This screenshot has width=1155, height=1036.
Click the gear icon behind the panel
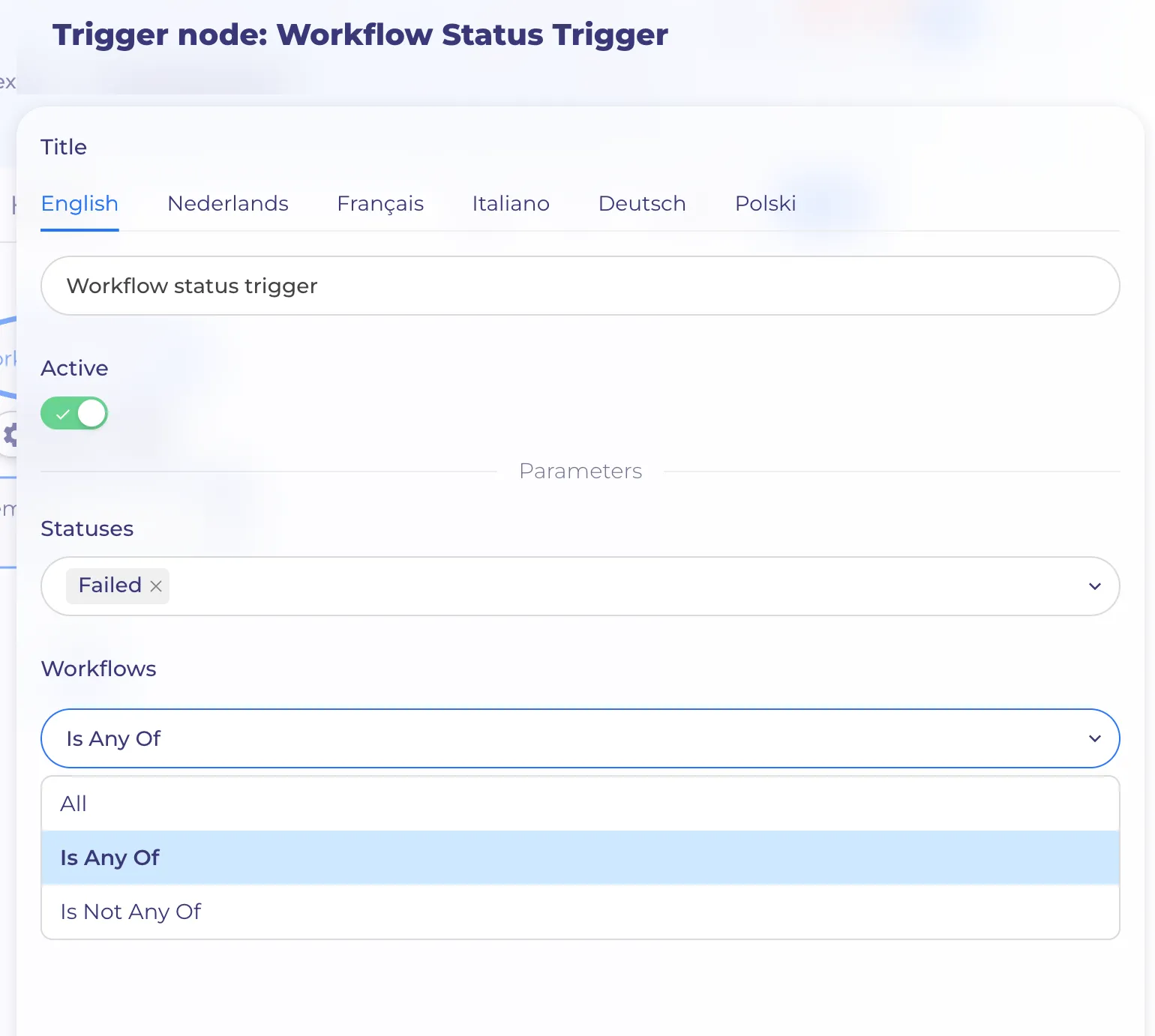pos(10,434)
